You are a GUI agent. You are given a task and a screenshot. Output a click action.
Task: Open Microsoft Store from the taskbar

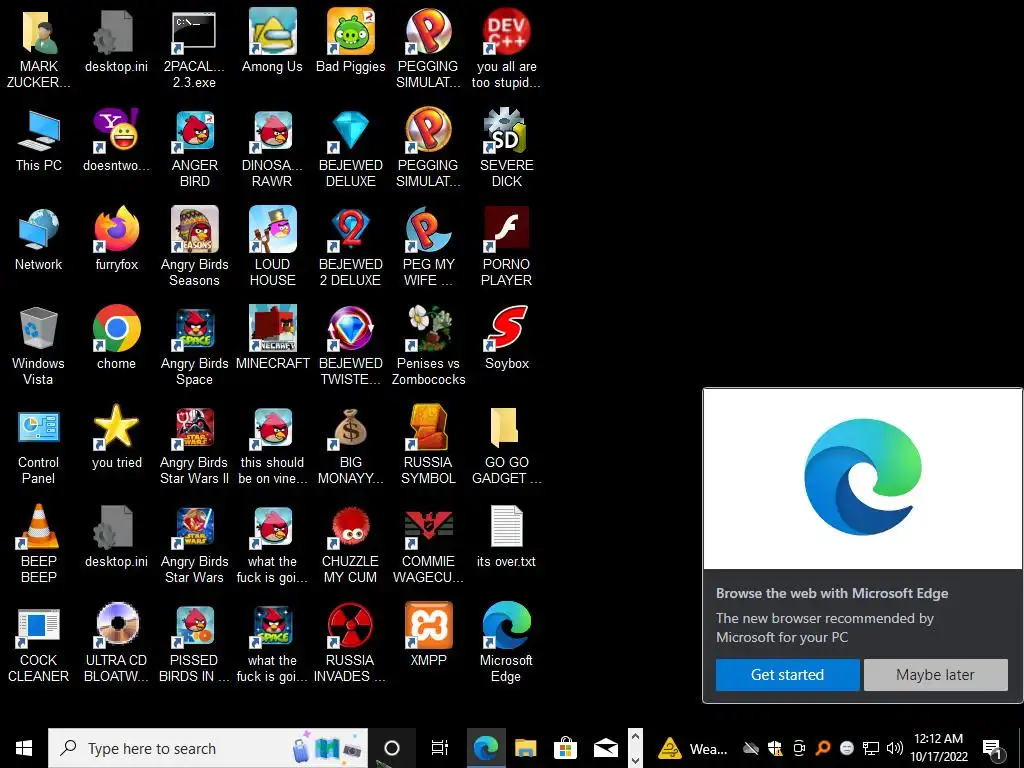pyautogui.click(x=565, y=748)
